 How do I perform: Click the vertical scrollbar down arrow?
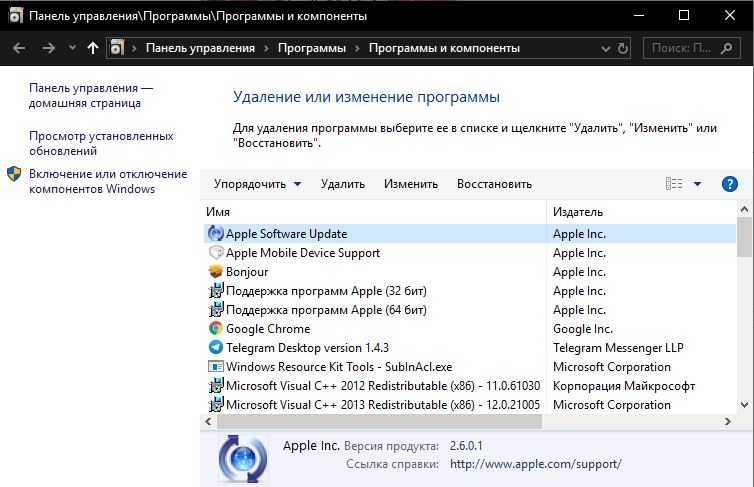point(744,405)
